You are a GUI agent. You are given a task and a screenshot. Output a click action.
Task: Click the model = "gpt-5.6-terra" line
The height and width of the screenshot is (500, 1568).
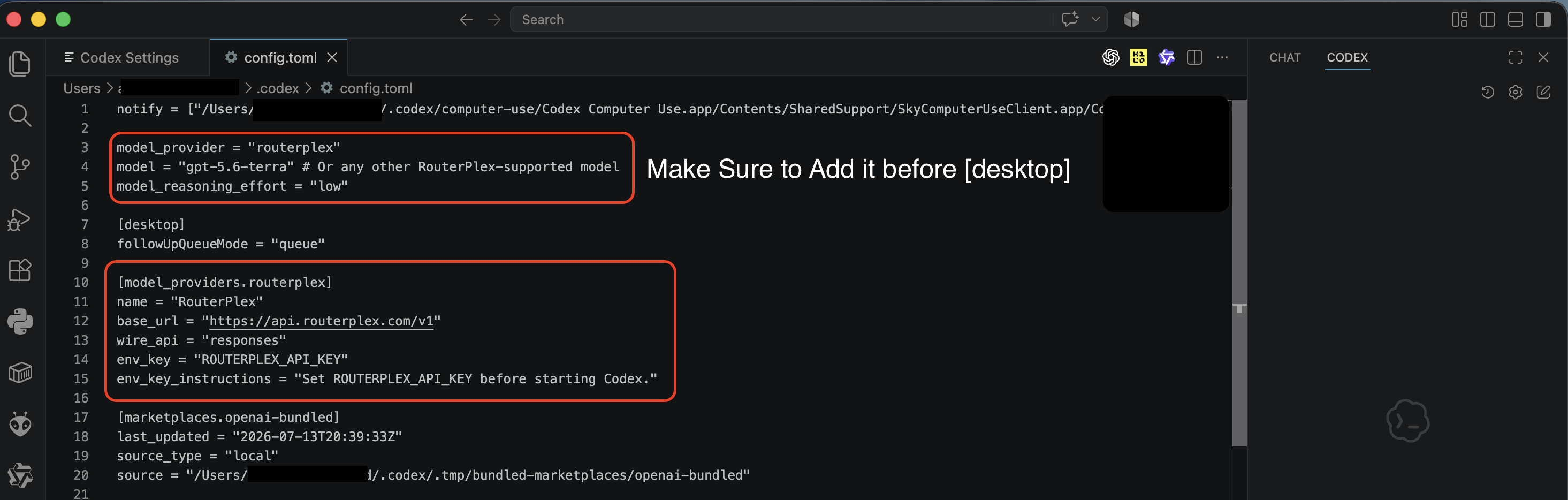point(368,167)
